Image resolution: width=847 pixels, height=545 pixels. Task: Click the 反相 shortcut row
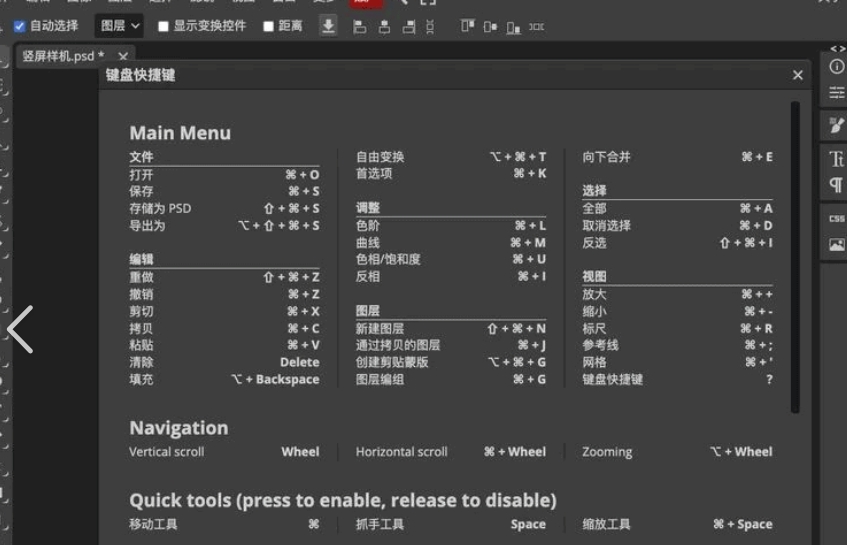(451, 277)
